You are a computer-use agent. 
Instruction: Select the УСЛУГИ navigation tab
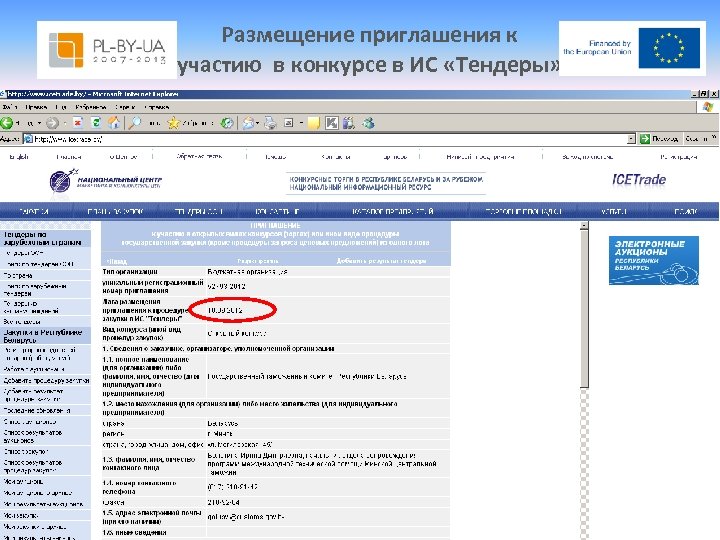(613, 211)
